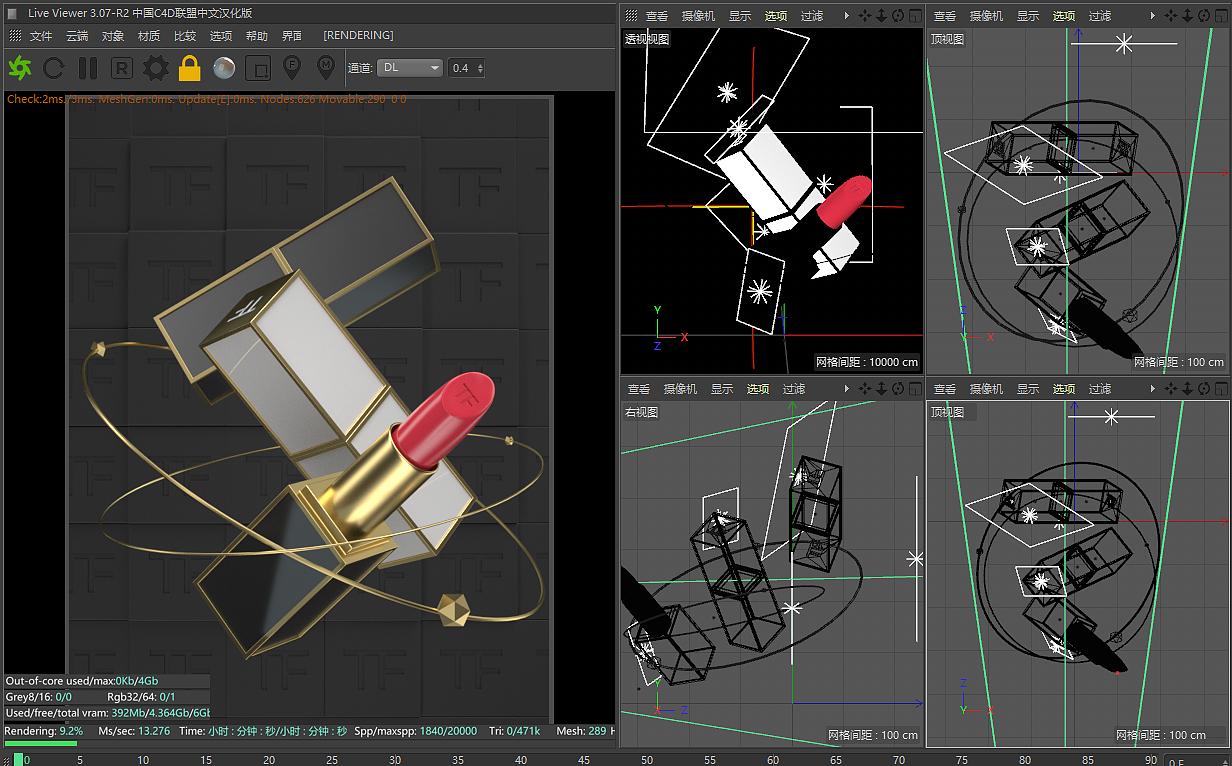Open the 帮助 menu in Live Viewer

257,36
